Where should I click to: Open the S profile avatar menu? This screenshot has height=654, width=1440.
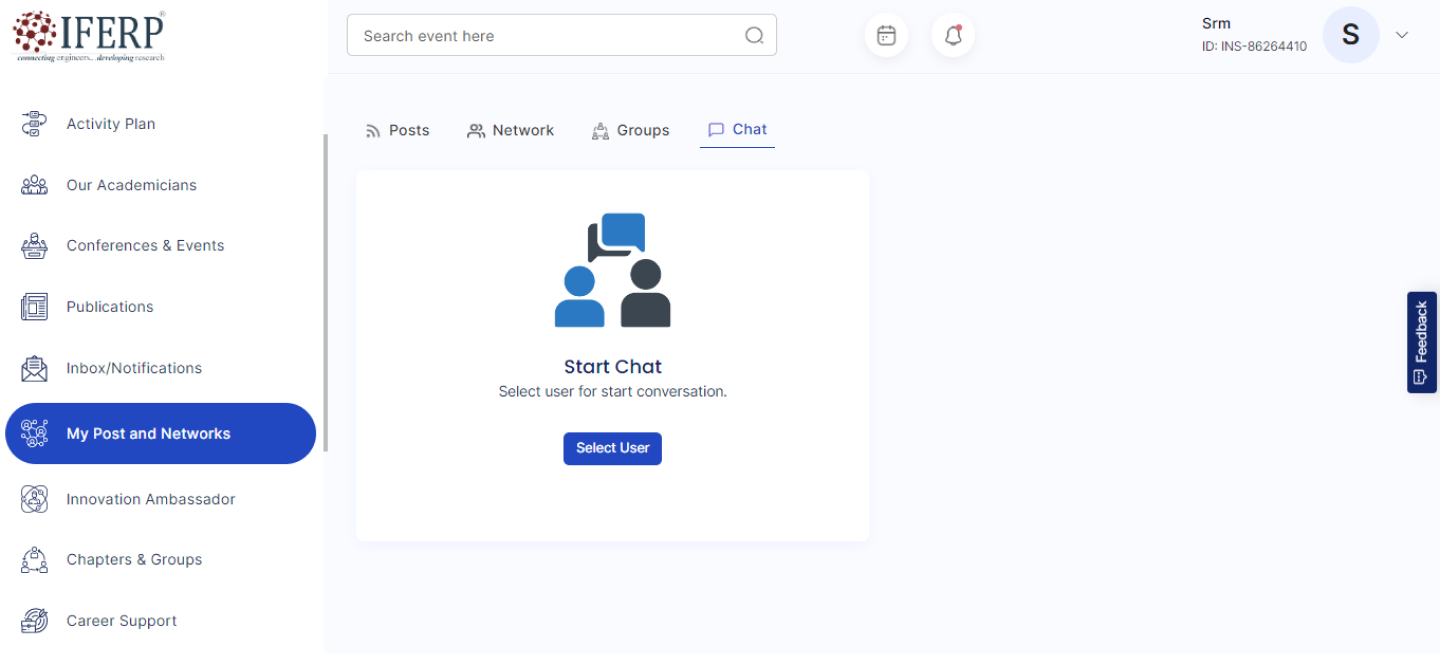(x=1350, y=35)
